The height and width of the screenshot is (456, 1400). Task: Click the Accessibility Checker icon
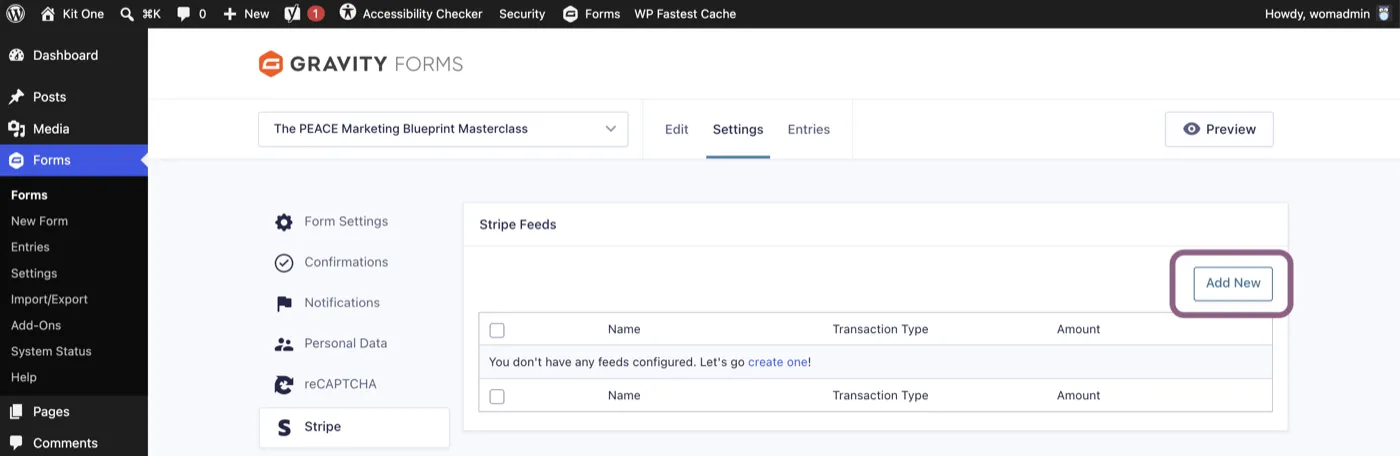[x=347, y=13]
